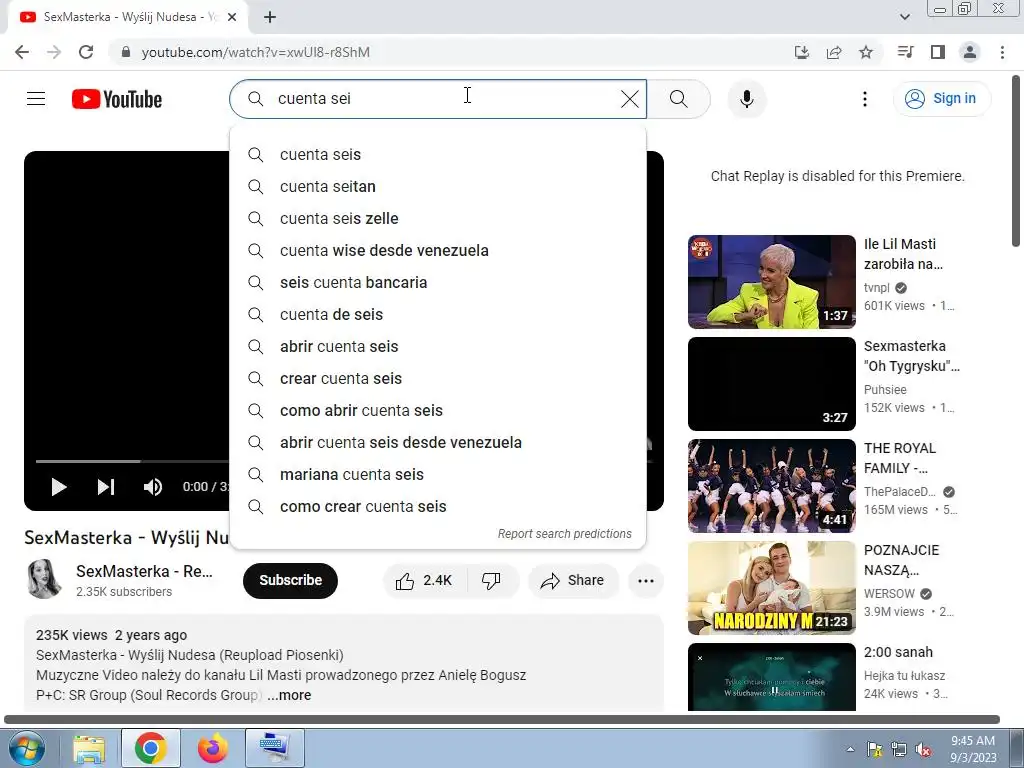
Task: Open Chrome profile avatar
Action: click(970, 52)
